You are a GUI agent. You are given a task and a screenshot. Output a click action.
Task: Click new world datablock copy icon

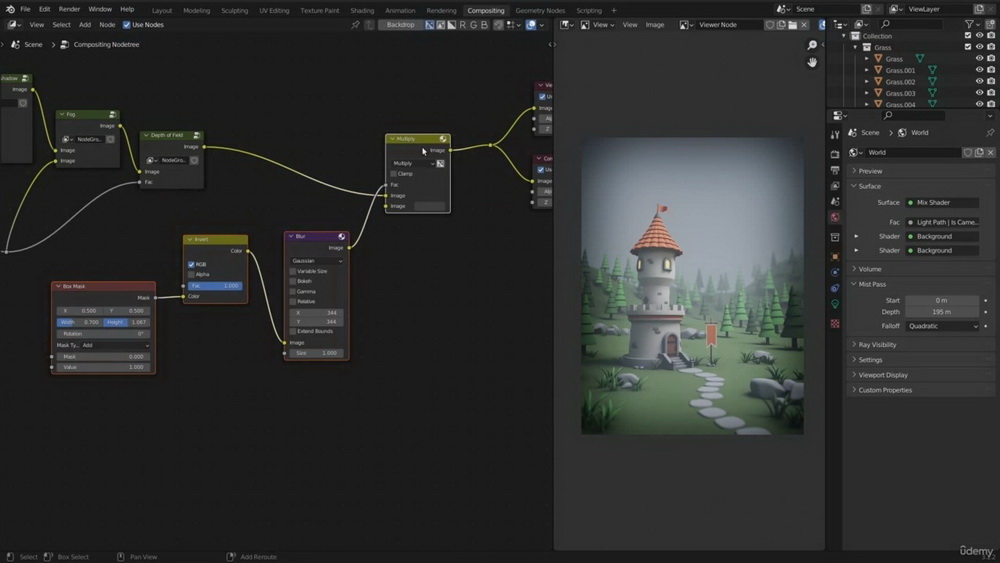(x=979, y=152)
